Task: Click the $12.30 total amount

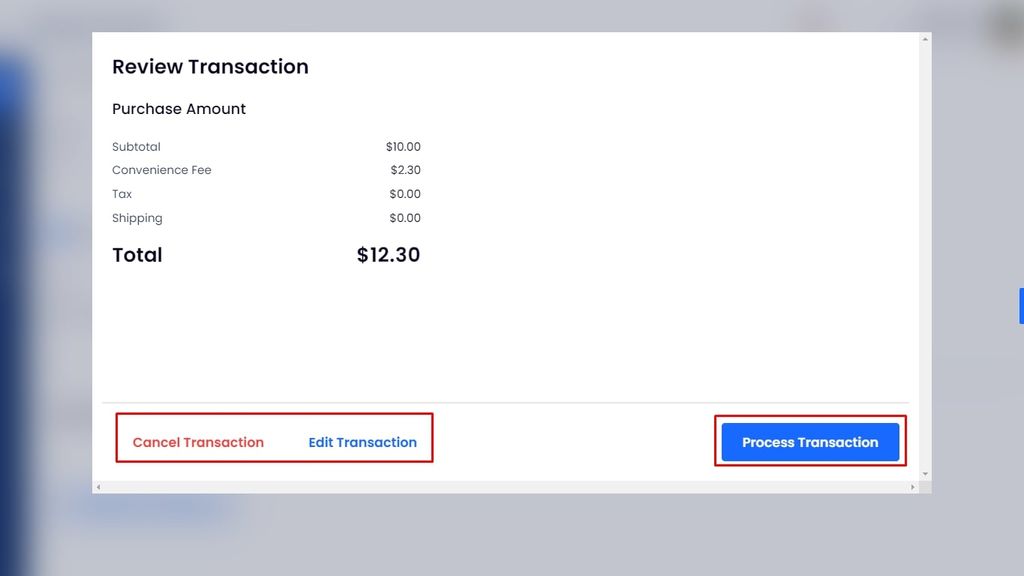Action: click(x=388, y=255)
